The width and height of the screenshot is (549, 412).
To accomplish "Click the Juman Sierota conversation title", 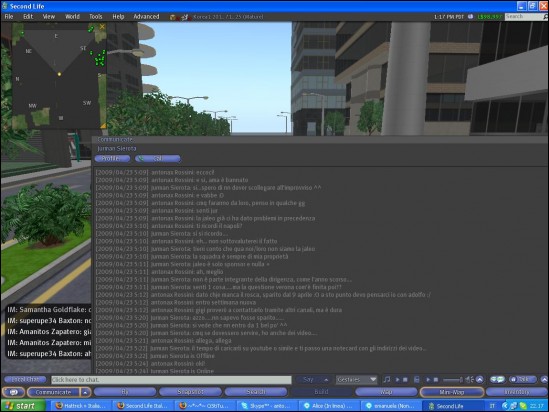I will 117,148.
